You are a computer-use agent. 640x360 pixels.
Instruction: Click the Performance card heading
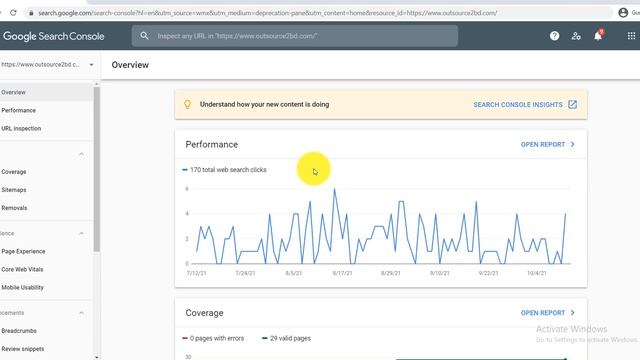tap(211, 144)
